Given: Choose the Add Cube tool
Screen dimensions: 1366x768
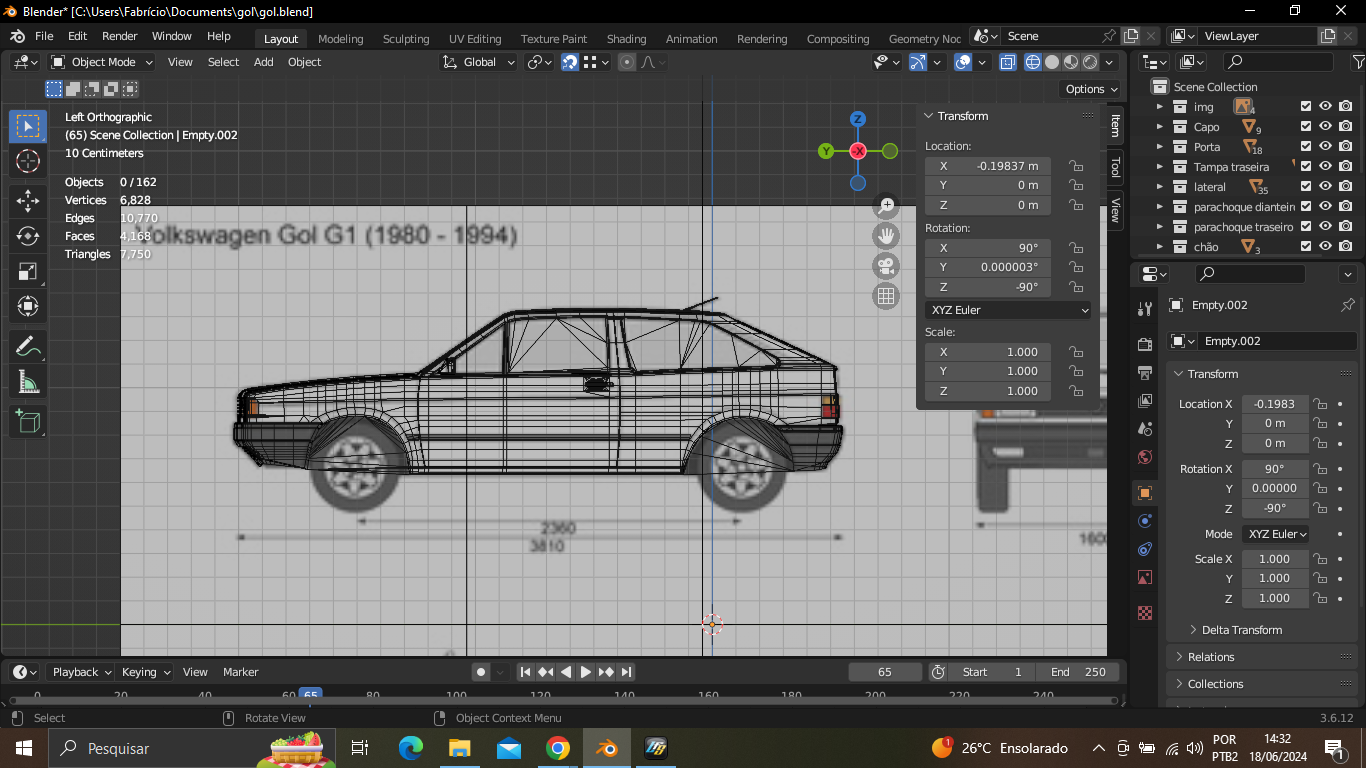Looking at the screenshot, I should point(28,421).
